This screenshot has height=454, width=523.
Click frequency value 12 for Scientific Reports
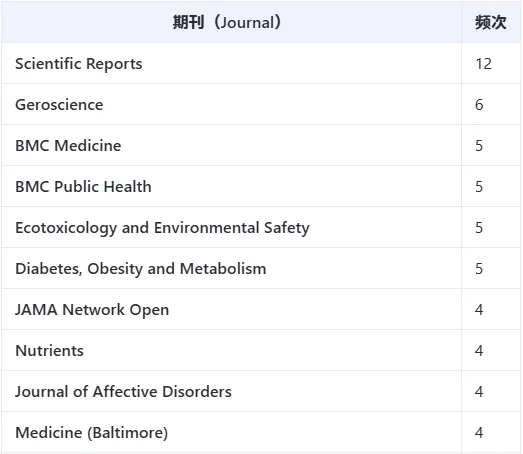(x=484, y=64)
